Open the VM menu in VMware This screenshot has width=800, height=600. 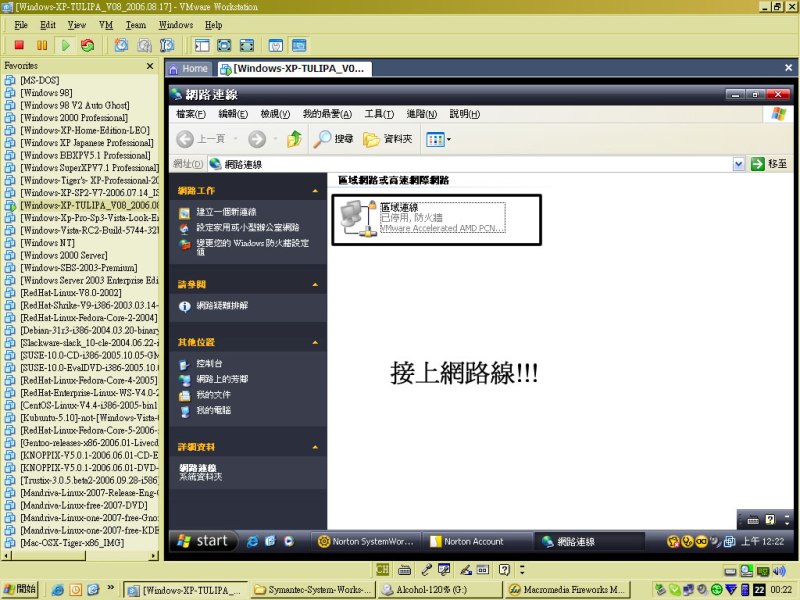pos(106,25)
